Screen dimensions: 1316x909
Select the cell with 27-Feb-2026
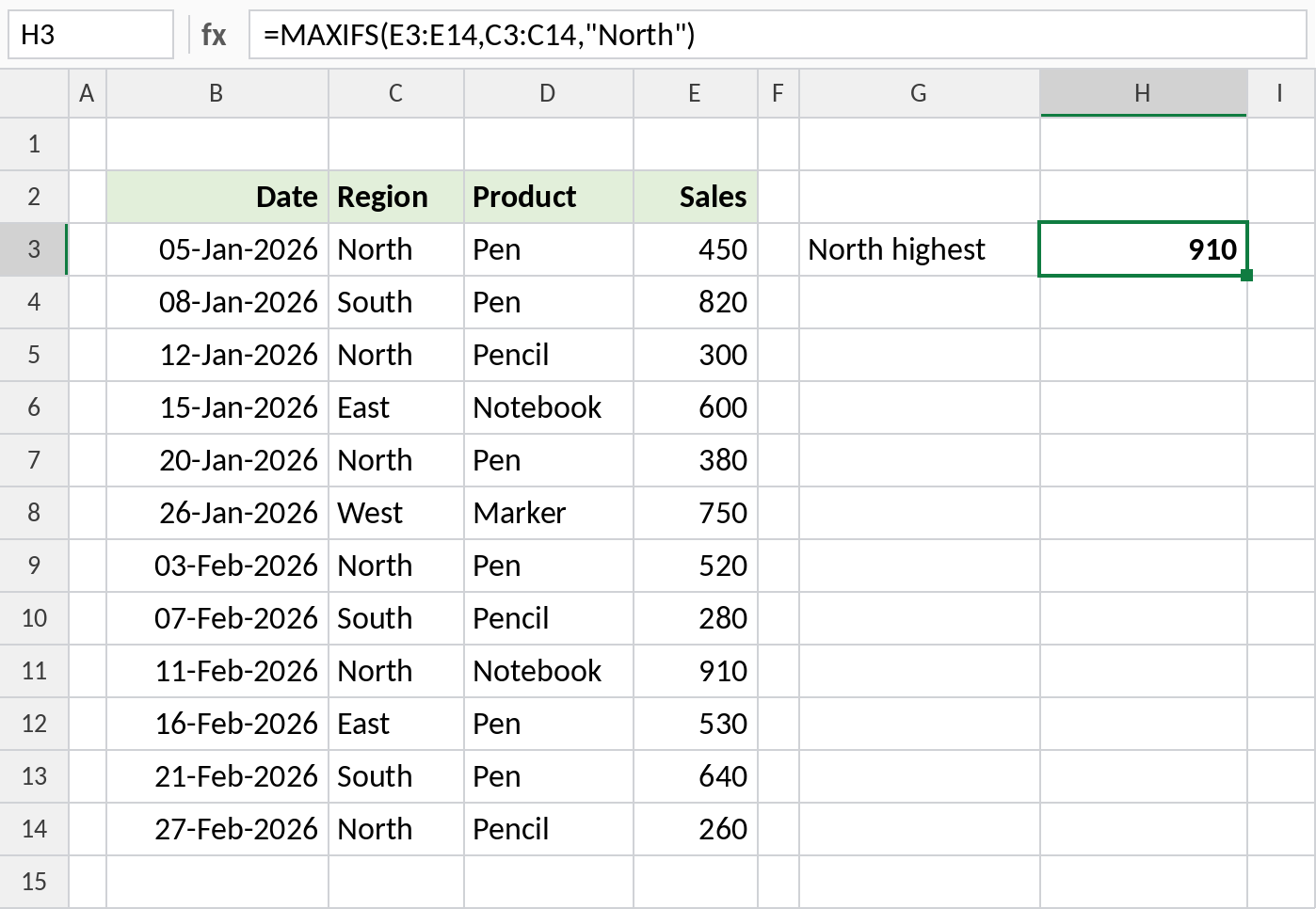[217, 829]
